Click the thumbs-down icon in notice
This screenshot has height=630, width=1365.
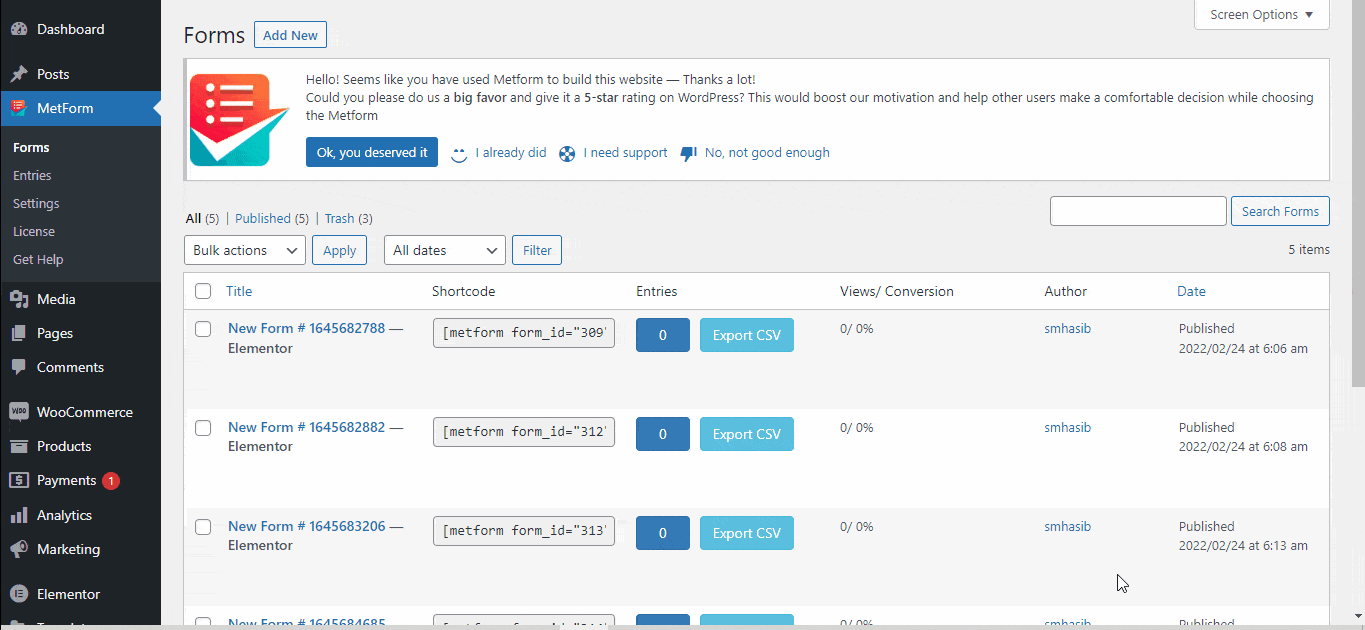click(688, 154)
